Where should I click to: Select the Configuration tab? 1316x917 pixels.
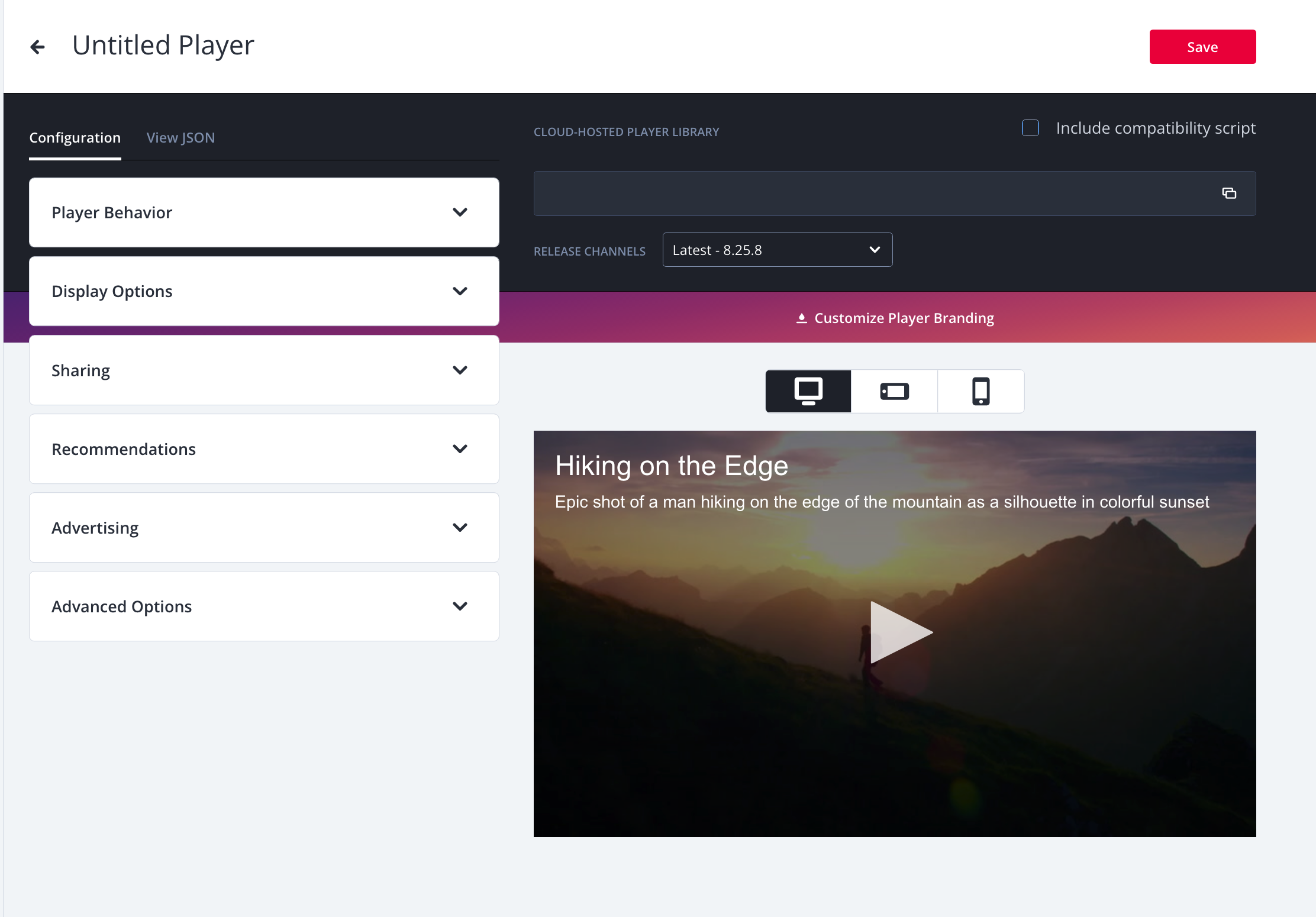(x=75, y=137)
